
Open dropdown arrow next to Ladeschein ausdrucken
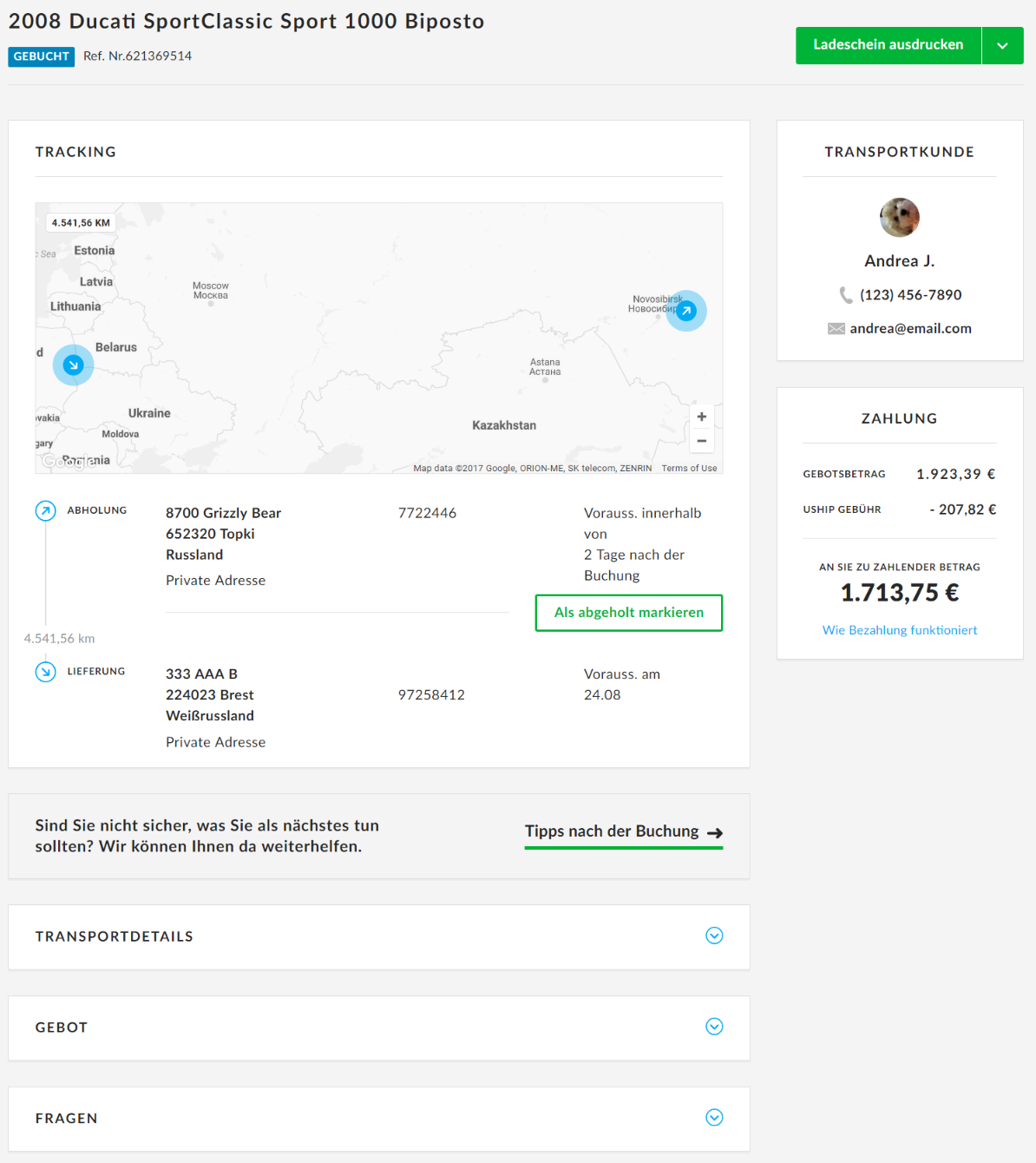pyautogui.click(x=1002, y=45)
